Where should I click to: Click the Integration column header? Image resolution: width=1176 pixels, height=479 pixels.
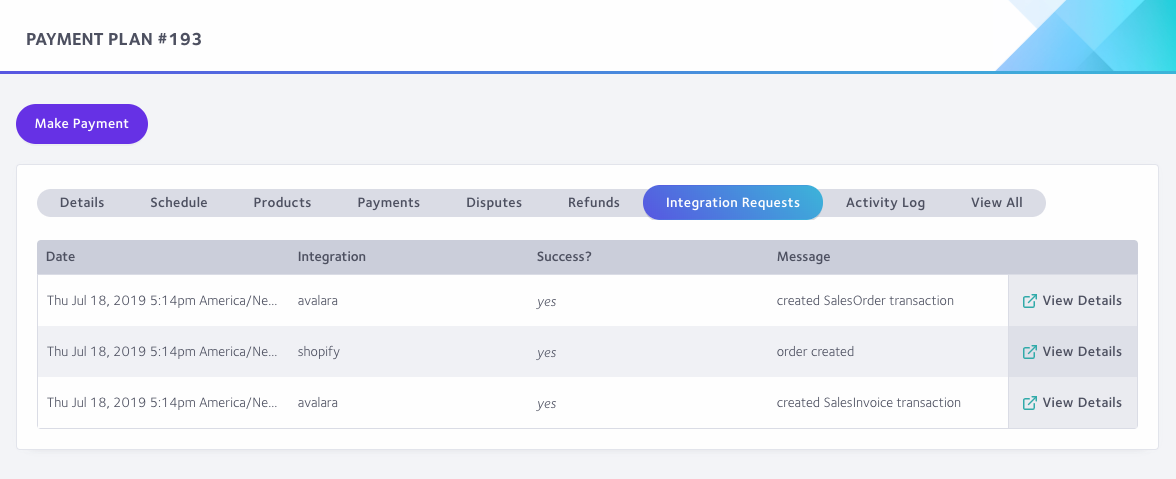(x=332, y=256)
